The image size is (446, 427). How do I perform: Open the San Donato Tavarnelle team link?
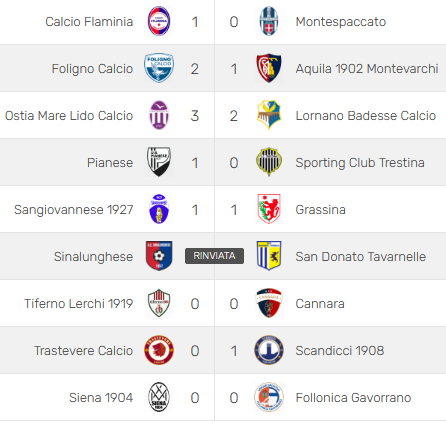coord(361,257)
